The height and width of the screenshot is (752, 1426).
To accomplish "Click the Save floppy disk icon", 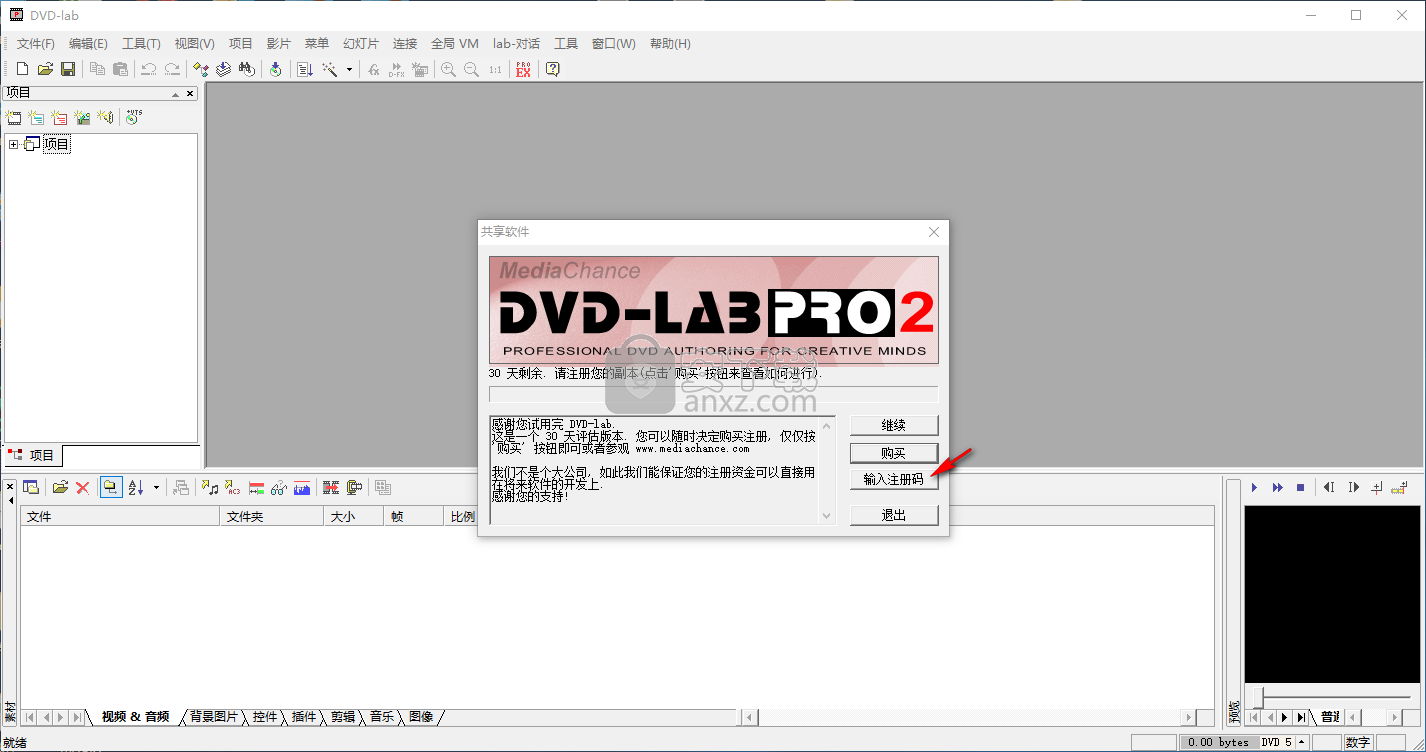I will pyautogui.click(x=68, y=69).
